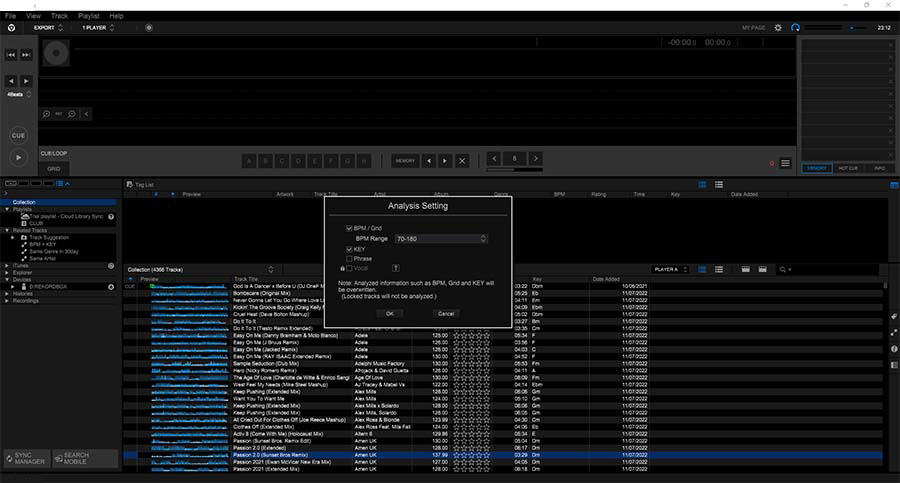
Task: Switch the Tag List to list view
Action: click(719, 184)
